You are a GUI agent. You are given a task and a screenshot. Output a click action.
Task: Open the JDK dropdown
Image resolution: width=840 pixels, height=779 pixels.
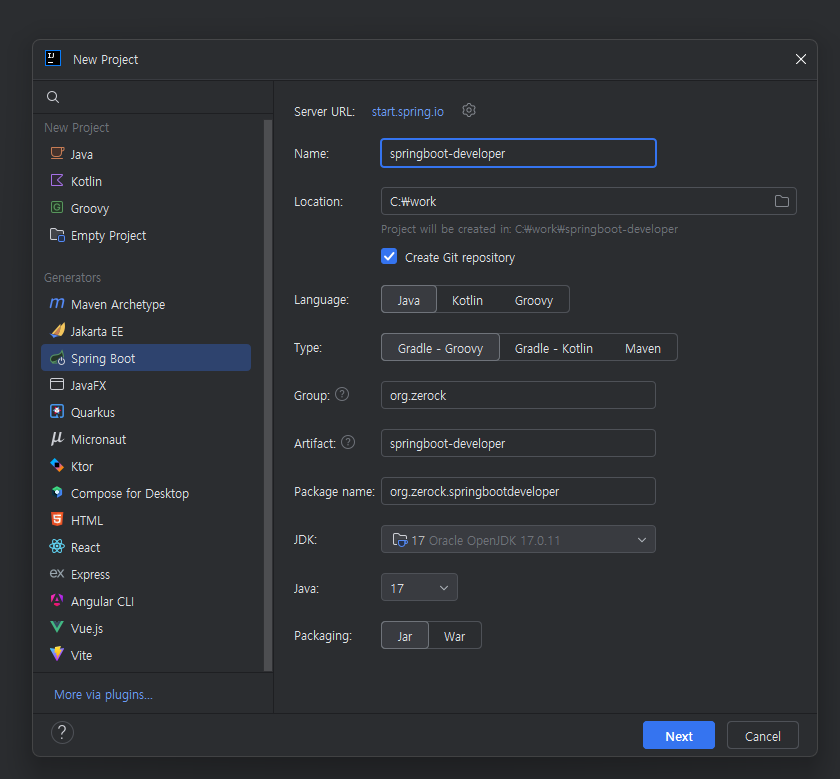tap(518, 540)
